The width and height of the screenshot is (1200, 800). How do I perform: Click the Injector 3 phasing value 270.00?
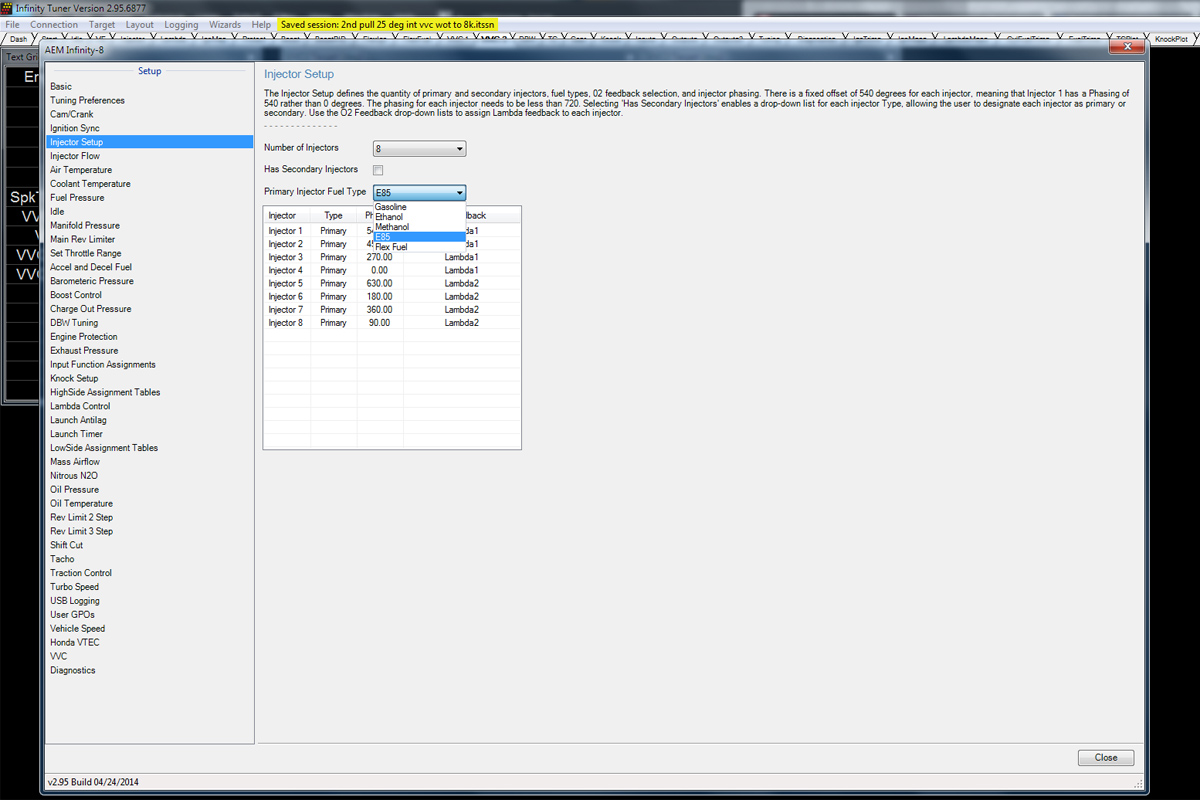point(379,257)
